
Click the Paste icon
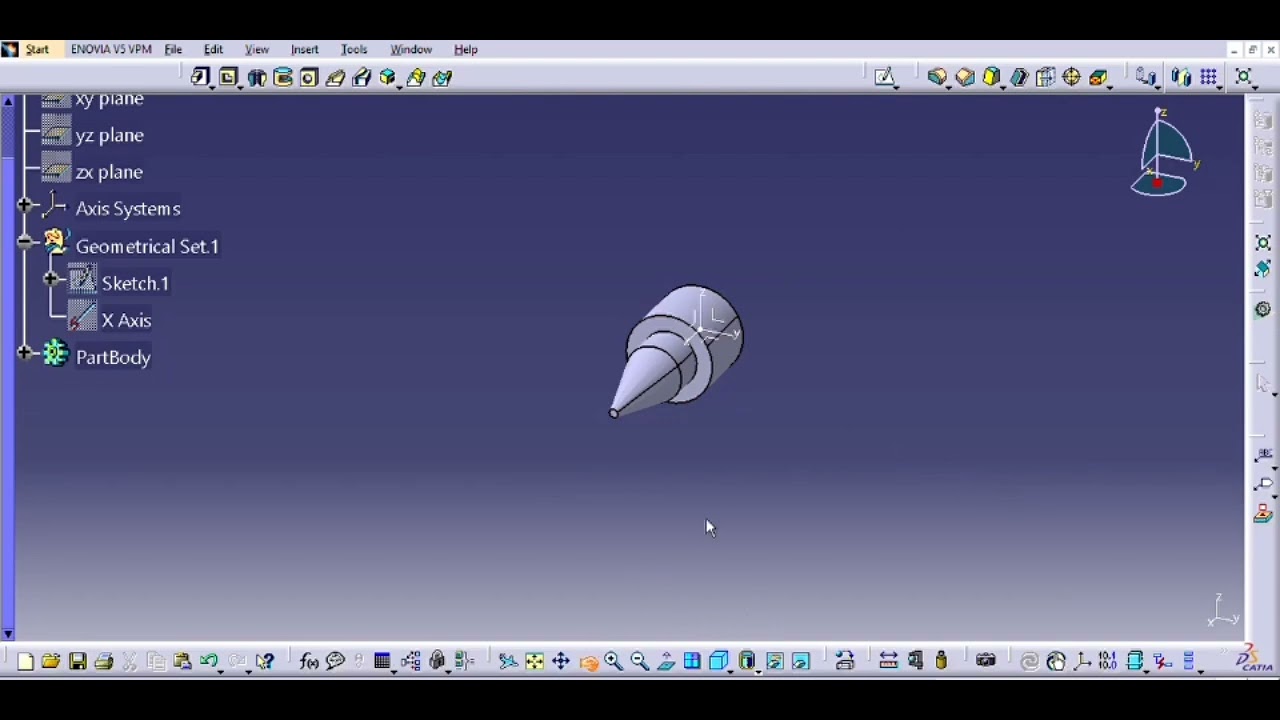coord(182,661)
